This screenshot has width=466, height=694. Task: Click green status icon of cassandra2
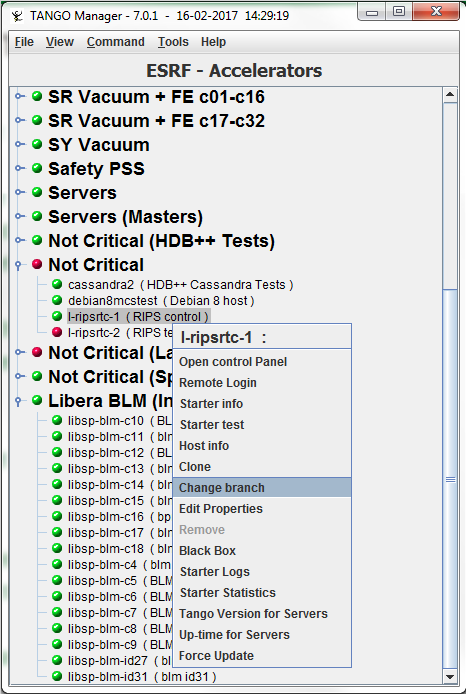point(57,284)
